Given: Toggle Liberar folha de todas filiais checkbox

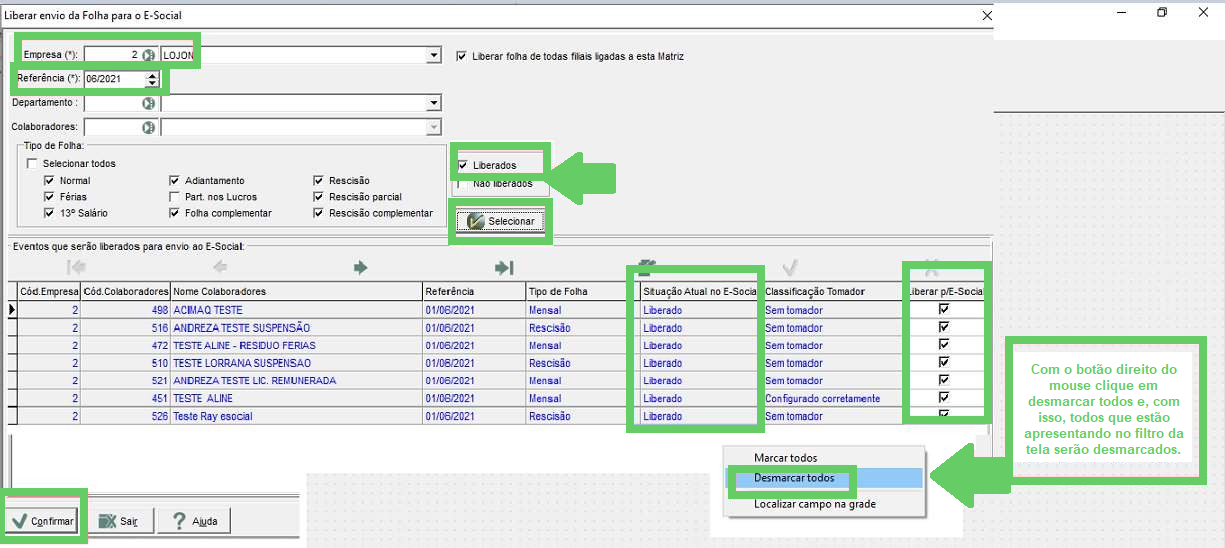Looking at the screenshot, I should pos(461,56).
